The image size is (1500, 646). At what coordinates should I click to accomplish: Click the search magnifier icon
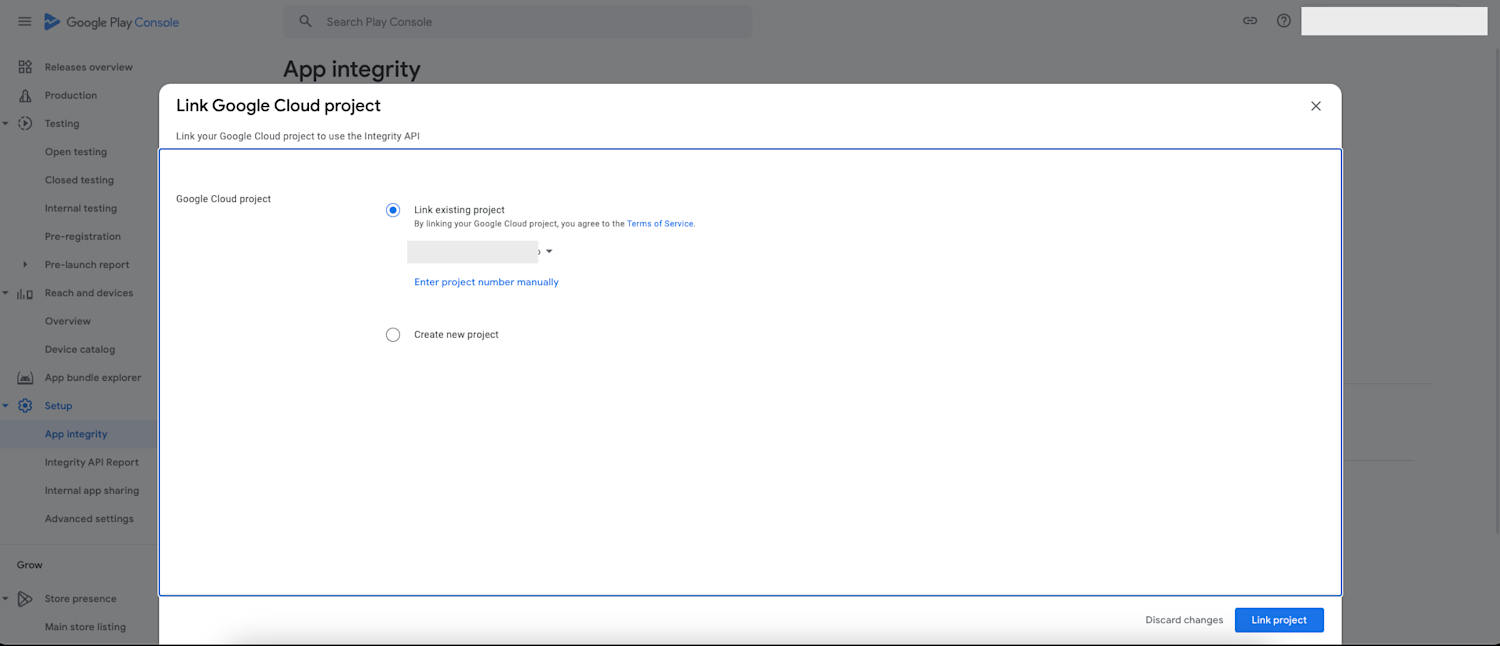point(305,20)
